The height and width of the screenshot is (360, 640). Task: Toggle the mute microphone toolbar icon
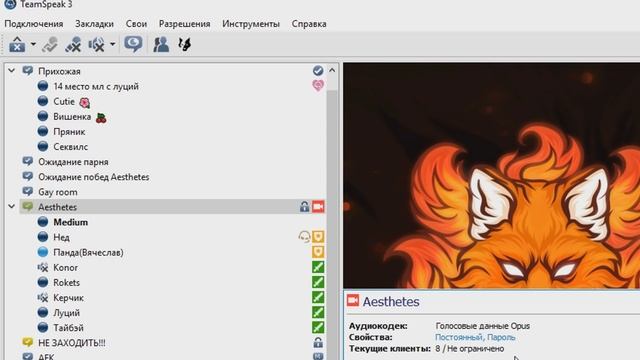click(x=73, y=44)
